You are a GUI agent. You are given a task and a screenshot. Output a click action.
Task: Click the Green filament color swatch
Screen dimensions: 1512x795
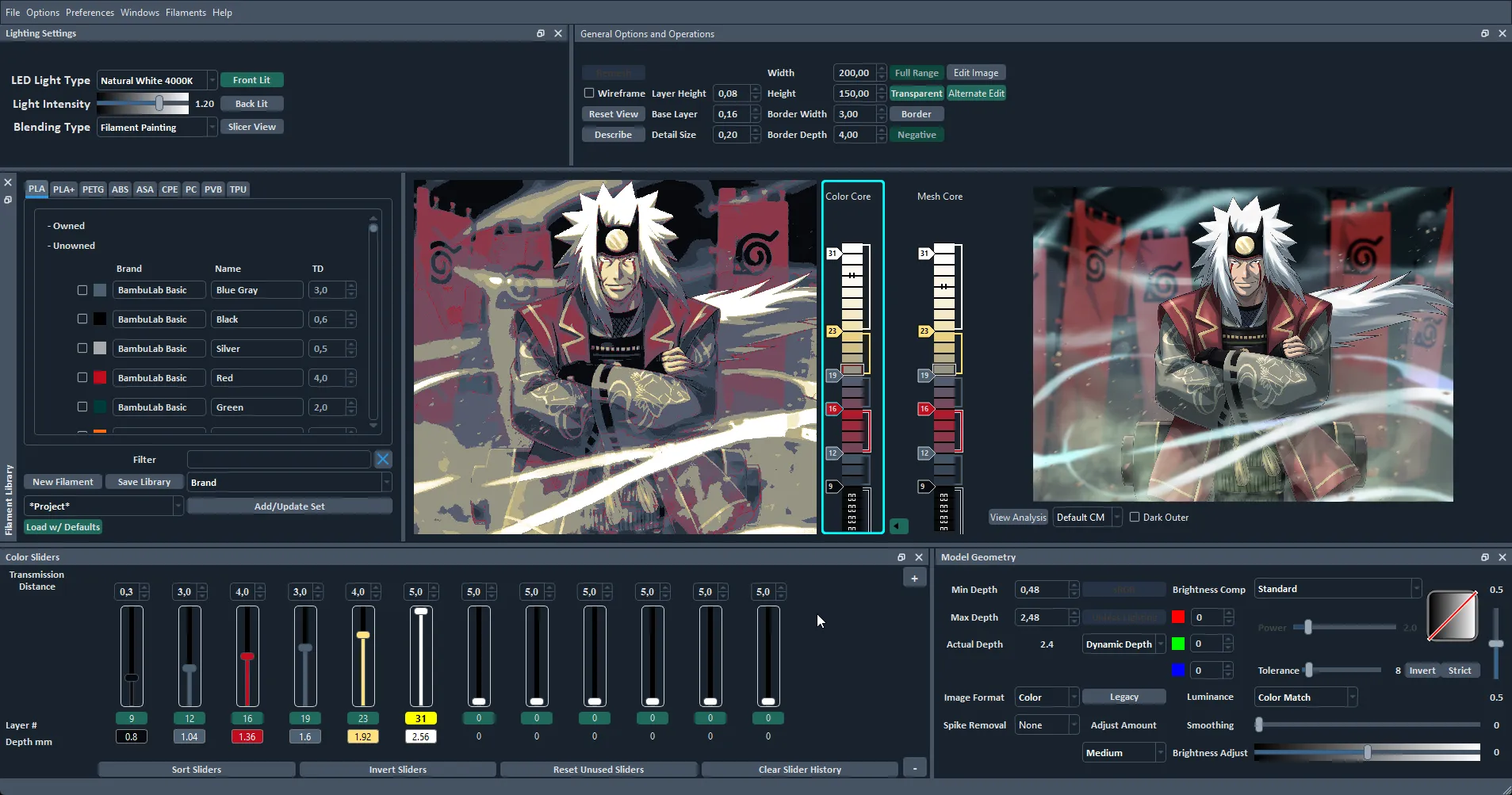coord(100,407)
